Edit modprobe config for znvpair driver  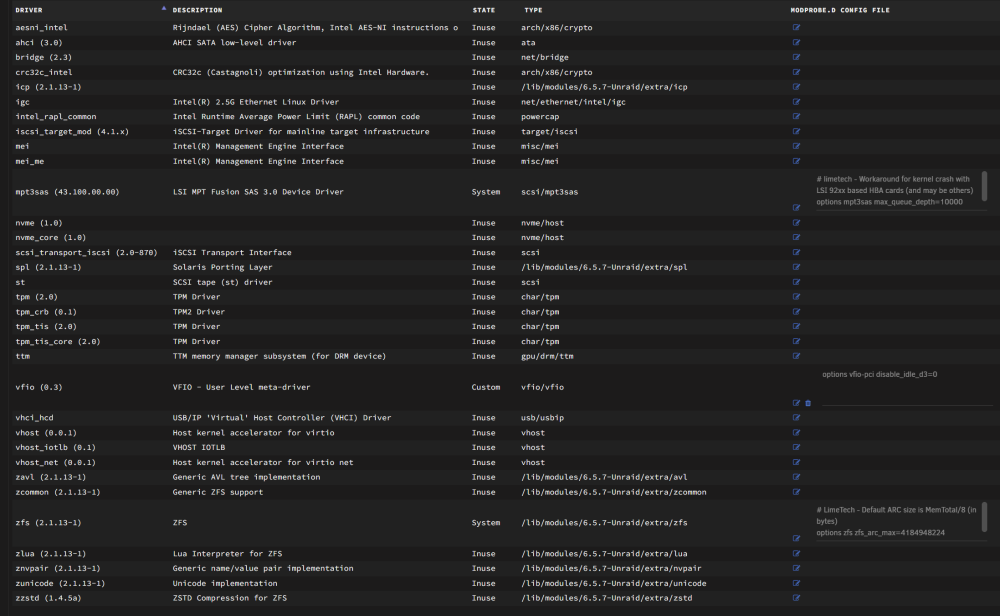(x=796, y=568)
